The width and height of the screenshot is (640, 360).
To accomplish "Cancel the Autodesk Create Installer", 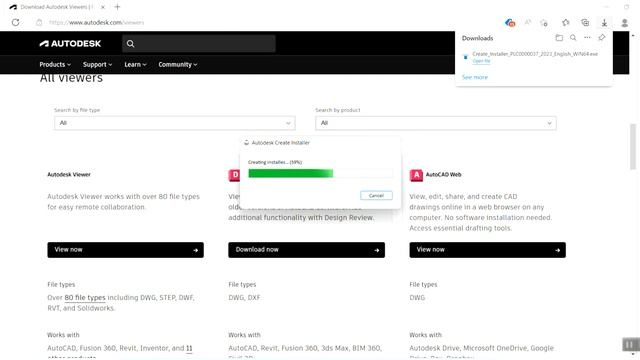I will [x=376, y=196].
